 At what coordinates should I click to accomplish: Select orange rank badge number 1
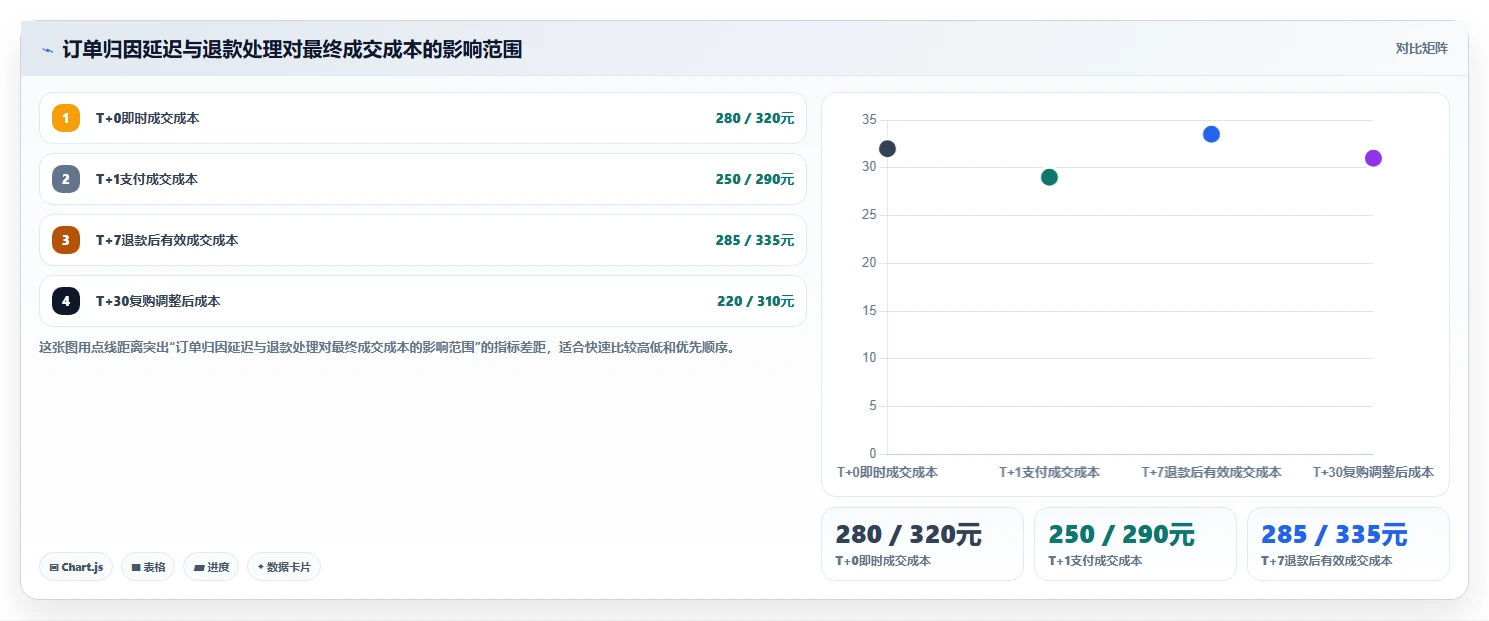click(x=66, y=118)
